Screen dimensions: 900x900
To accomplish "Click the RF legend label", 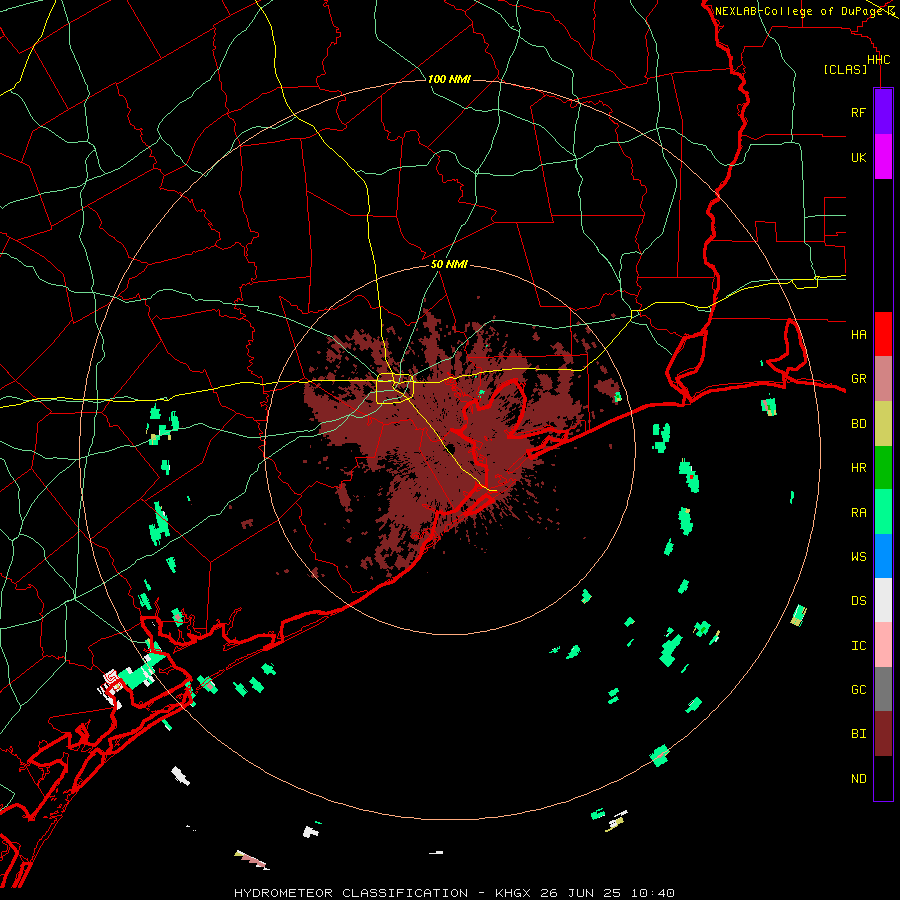I will click(x=858, y=112).
